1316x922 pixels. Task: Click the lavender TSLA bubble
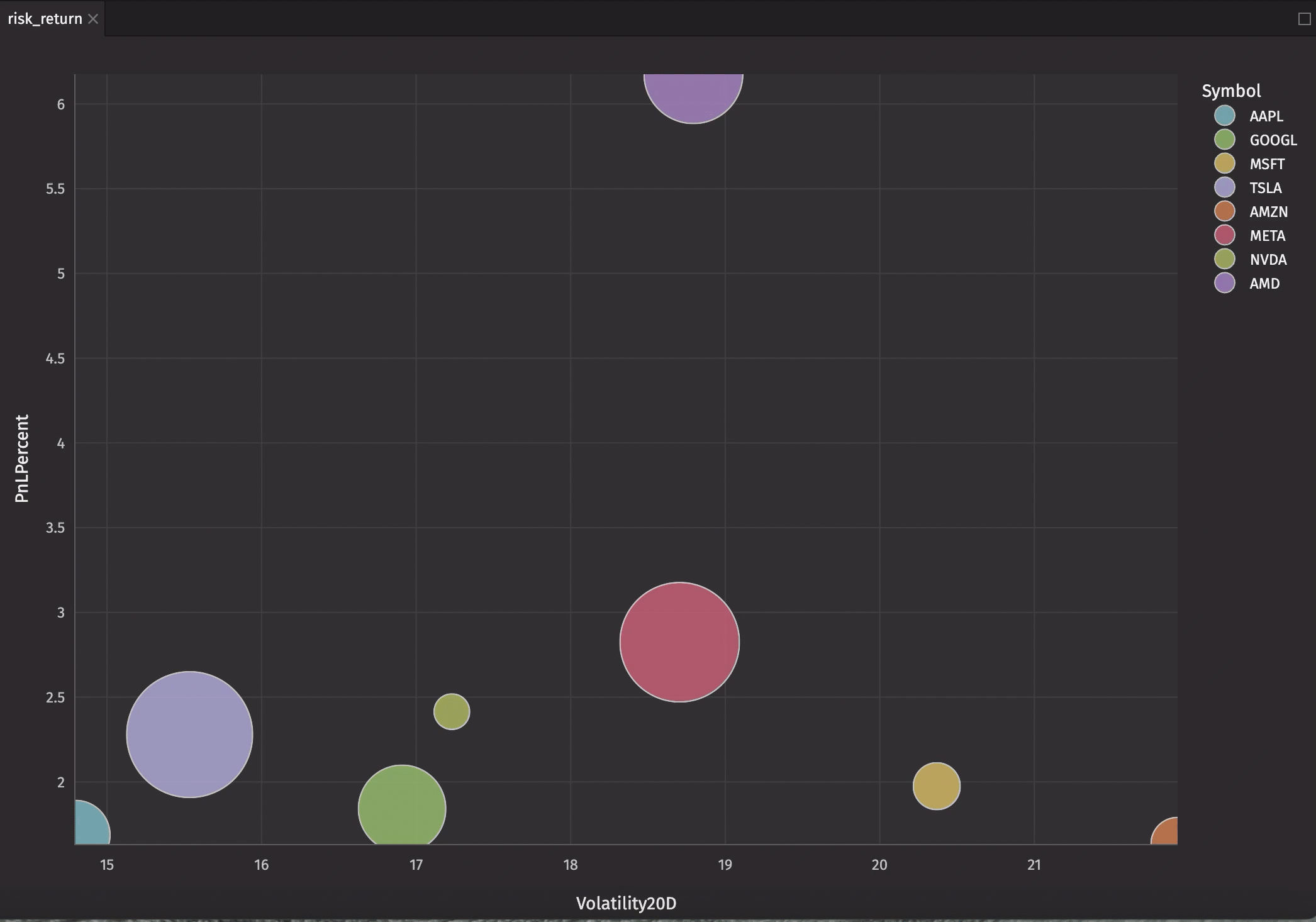point(189,734)
